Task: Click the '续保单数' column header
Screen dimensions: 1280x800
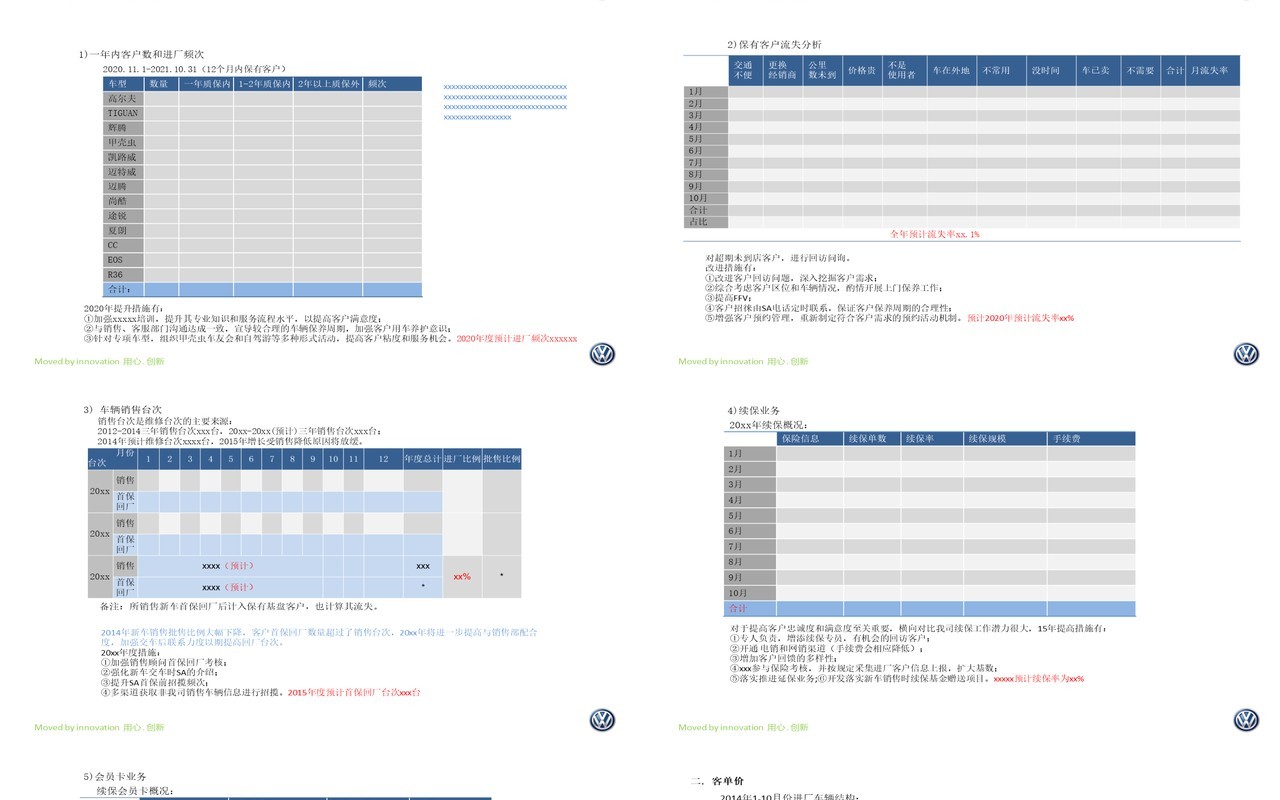Action: click(873, 438)
